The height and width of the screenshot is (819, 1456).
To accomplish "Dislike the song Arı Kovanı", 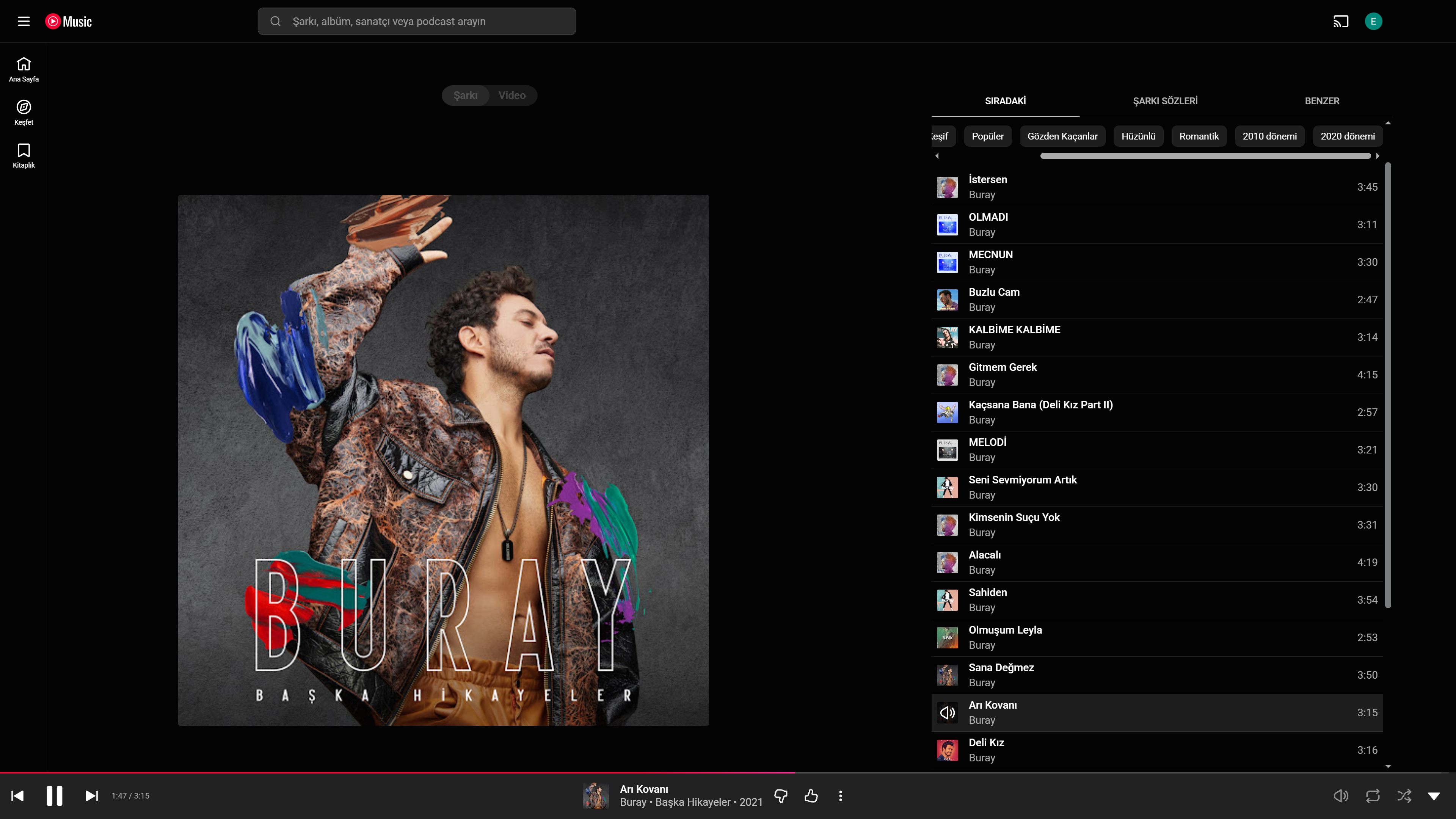I will coord(781,796).
